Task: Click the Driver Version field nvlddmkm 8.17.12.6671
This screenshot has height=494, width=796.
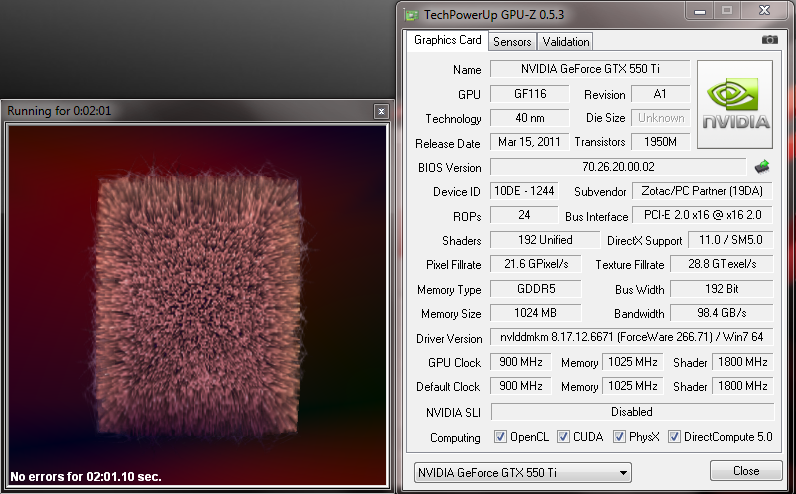Action: point(632,337)
